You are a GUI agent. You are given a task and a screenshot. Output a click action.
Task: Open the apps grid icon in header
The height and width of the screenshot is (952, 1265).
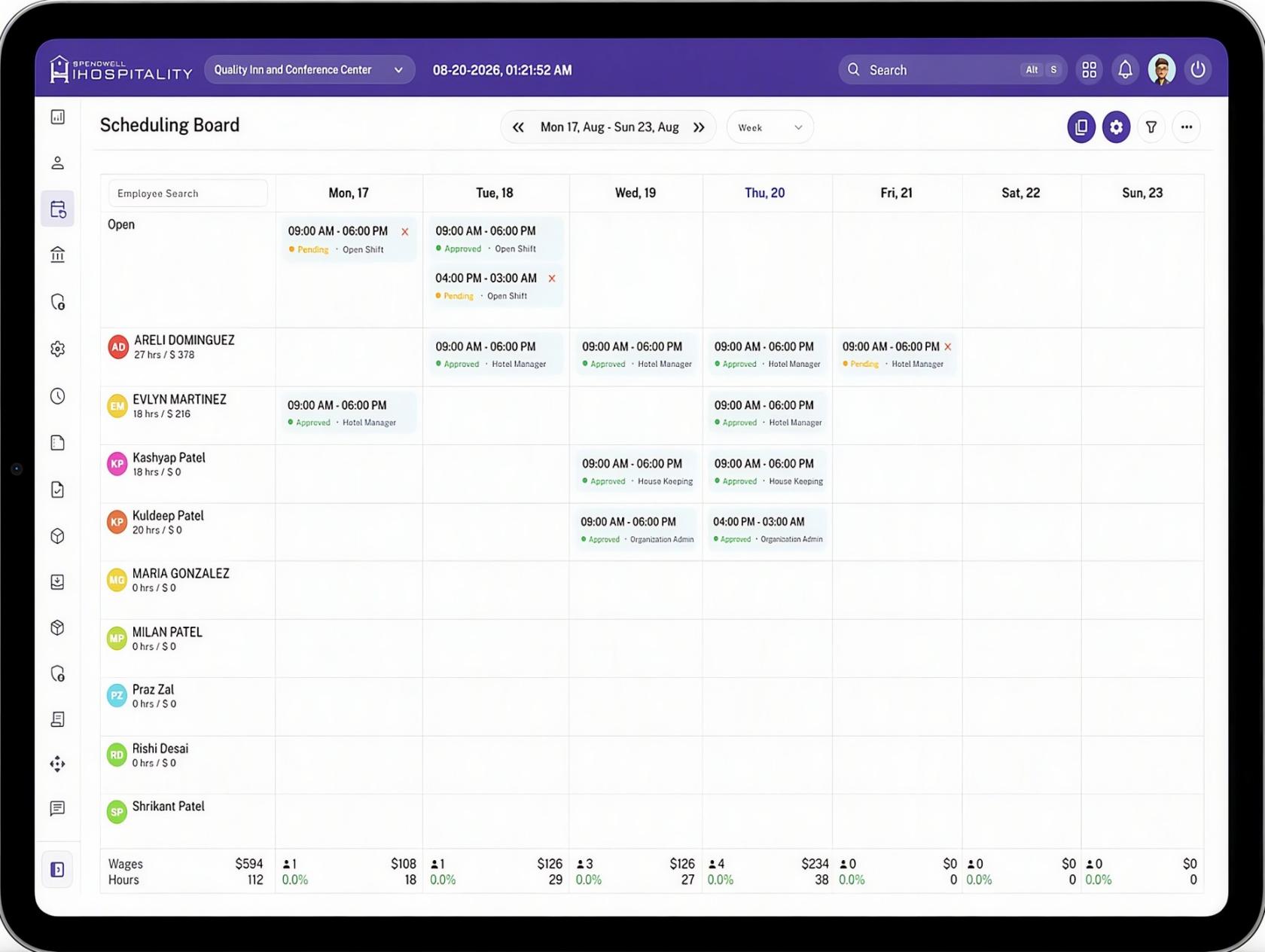tap(1090, 70)
